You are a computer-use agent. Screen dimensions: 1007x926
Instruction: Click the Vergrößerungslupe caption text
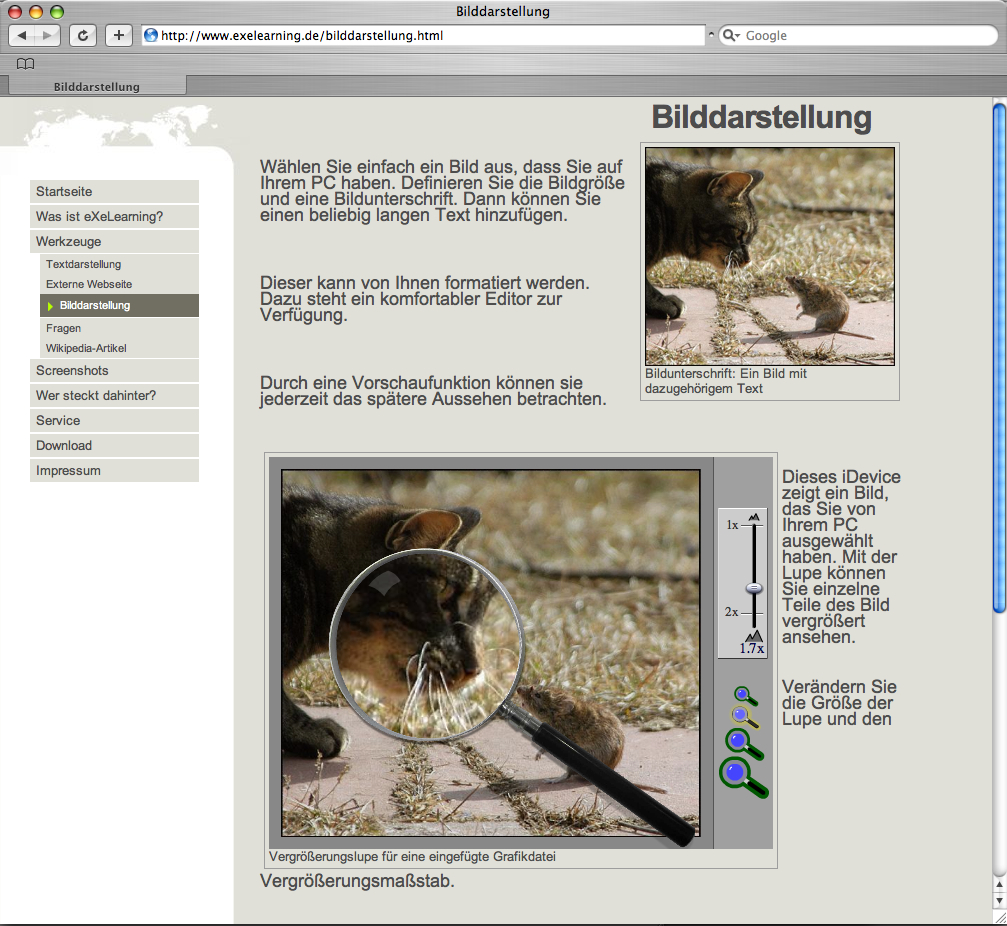412,857
